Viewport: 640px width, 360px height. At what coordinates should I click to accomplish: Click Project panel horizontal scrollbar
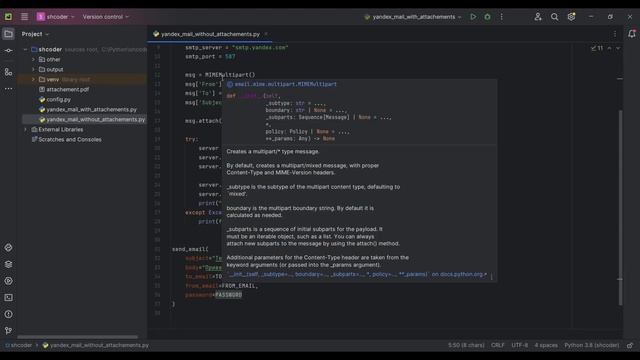78,337
